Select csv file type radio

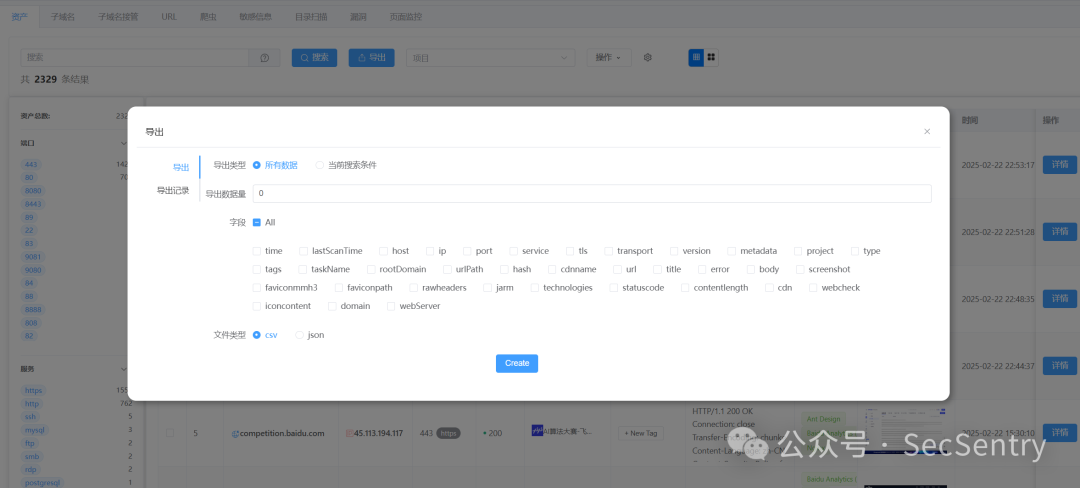[257, 335]
